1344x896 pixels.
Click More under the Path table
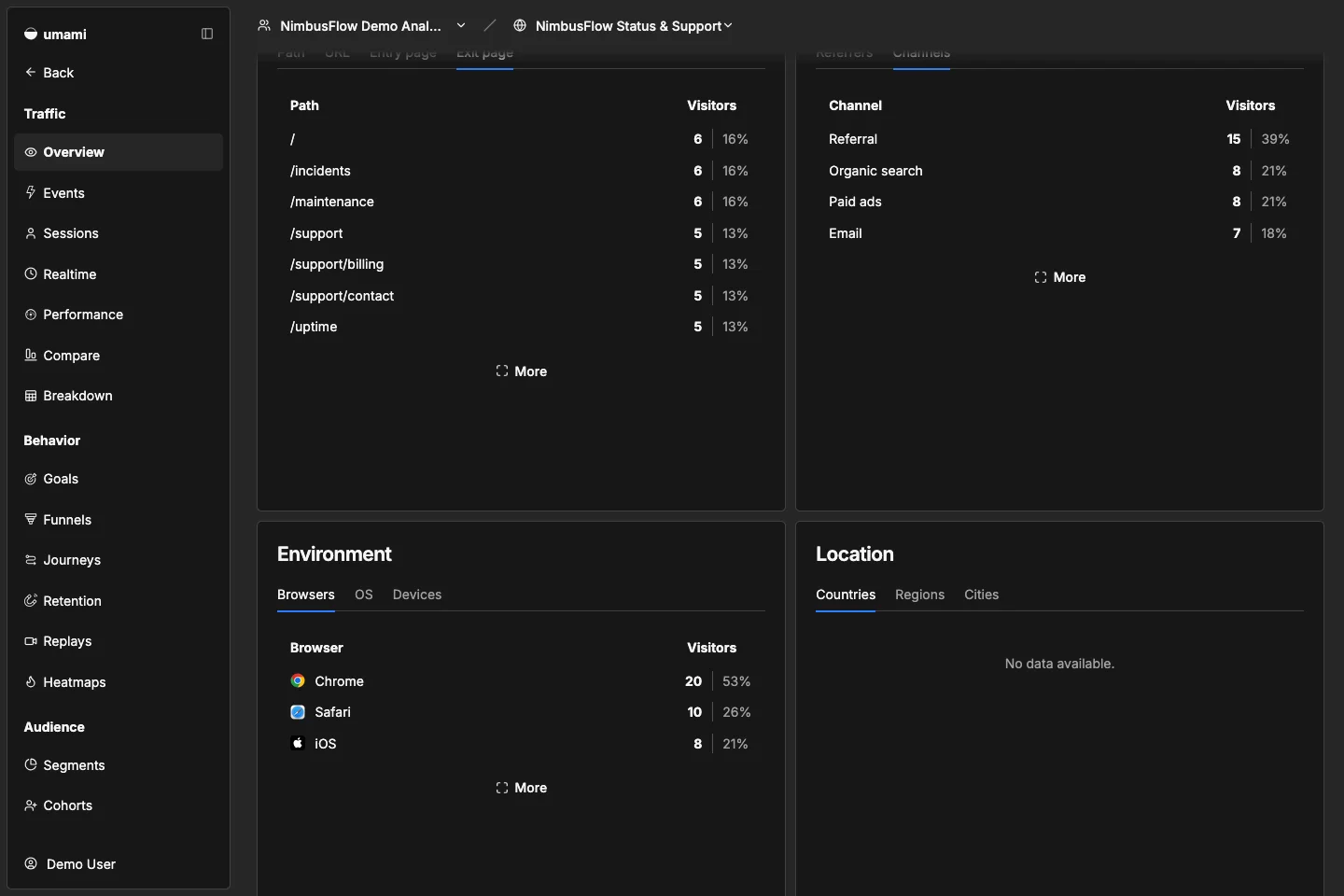click(521, 371)
